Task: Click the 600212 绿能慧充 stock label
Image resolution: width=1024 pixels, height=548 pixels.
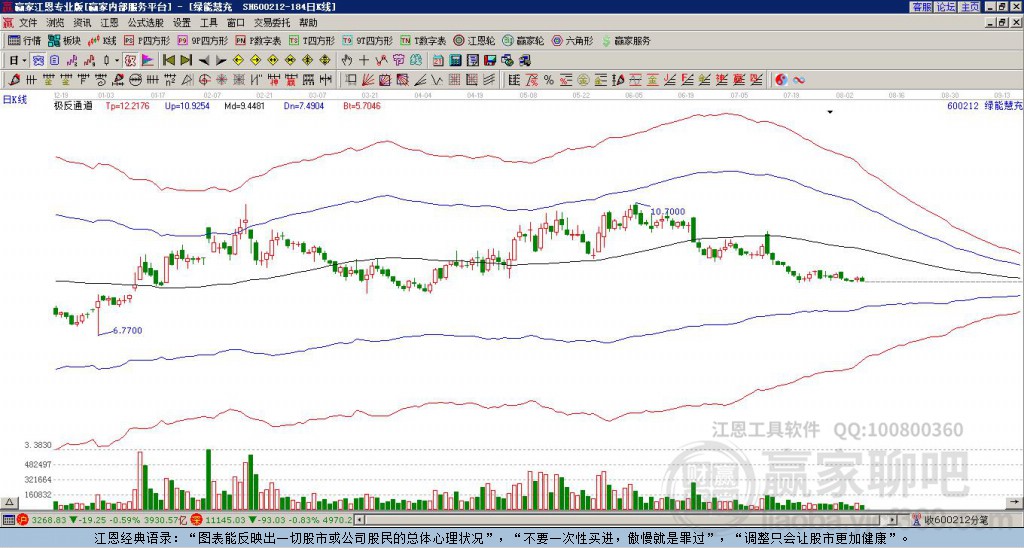Action: click(984, 106)
